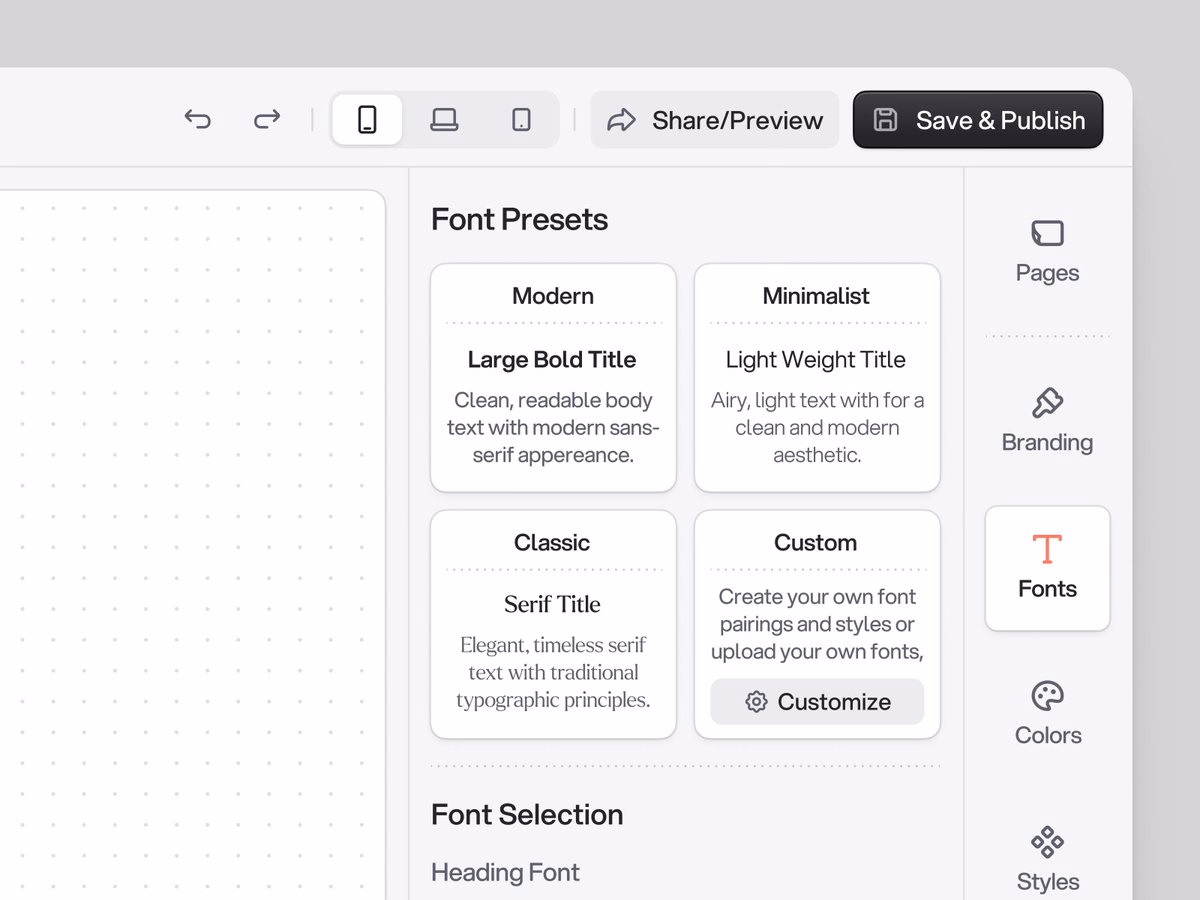Click the gear icon in Customize
Image resolution: width=1200 pixels, height=900 pixels.
(757, 702)
